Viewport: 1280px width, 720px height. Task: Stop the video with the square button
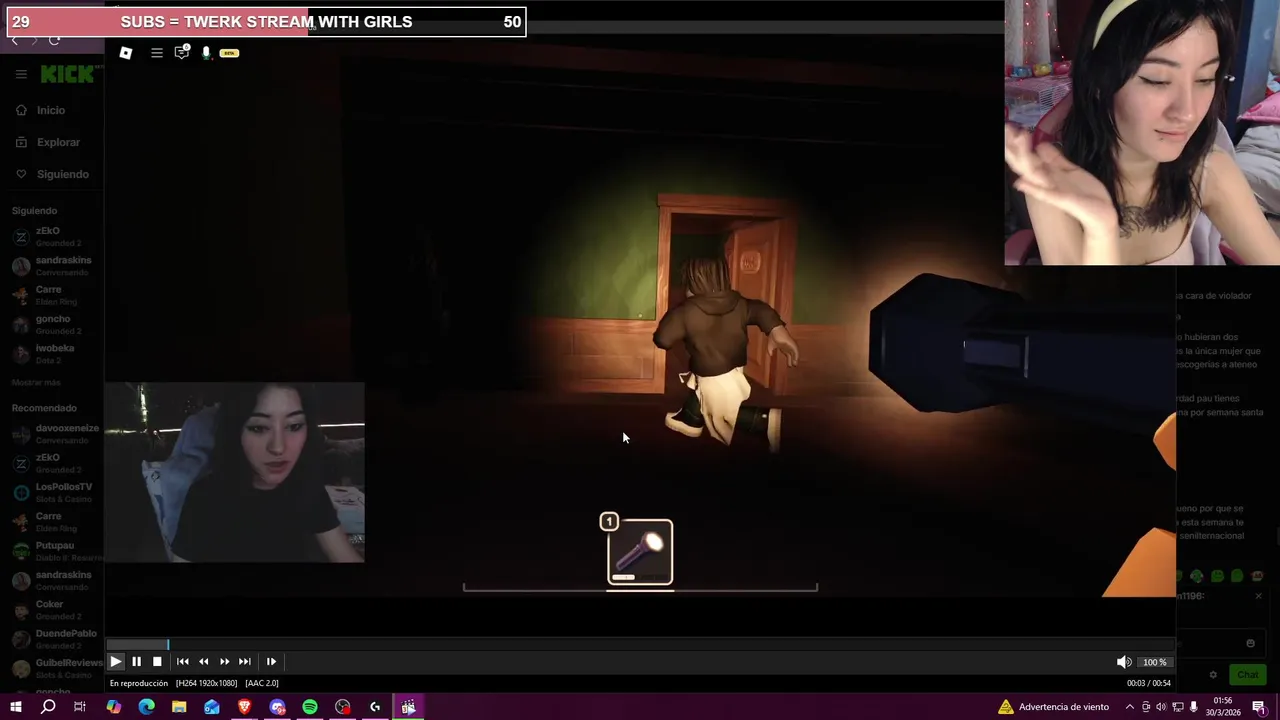157,661
